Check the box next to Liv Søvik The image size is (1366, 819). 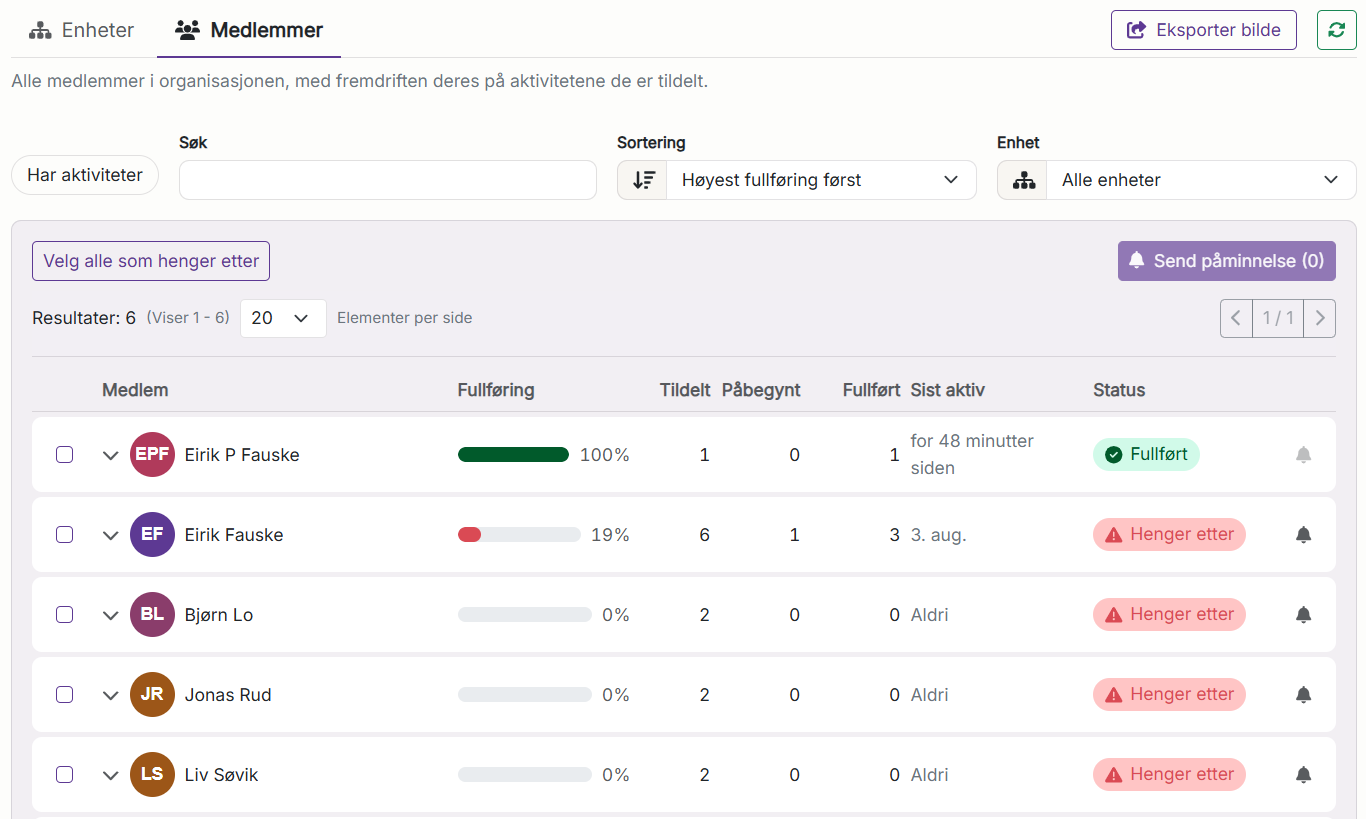64,775
